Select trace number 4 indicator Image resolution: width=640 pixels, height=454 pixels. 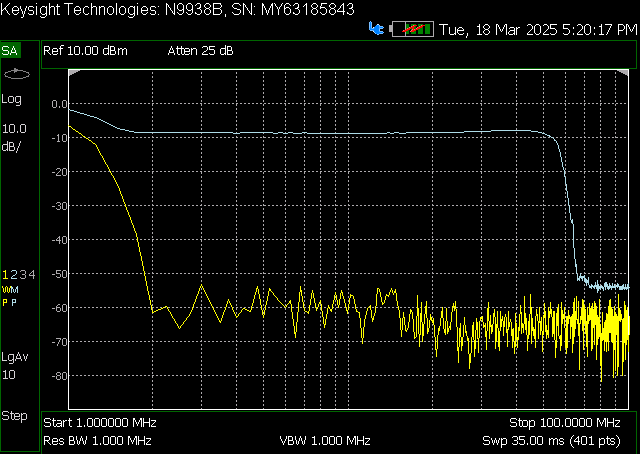click(x=32, y=274)
